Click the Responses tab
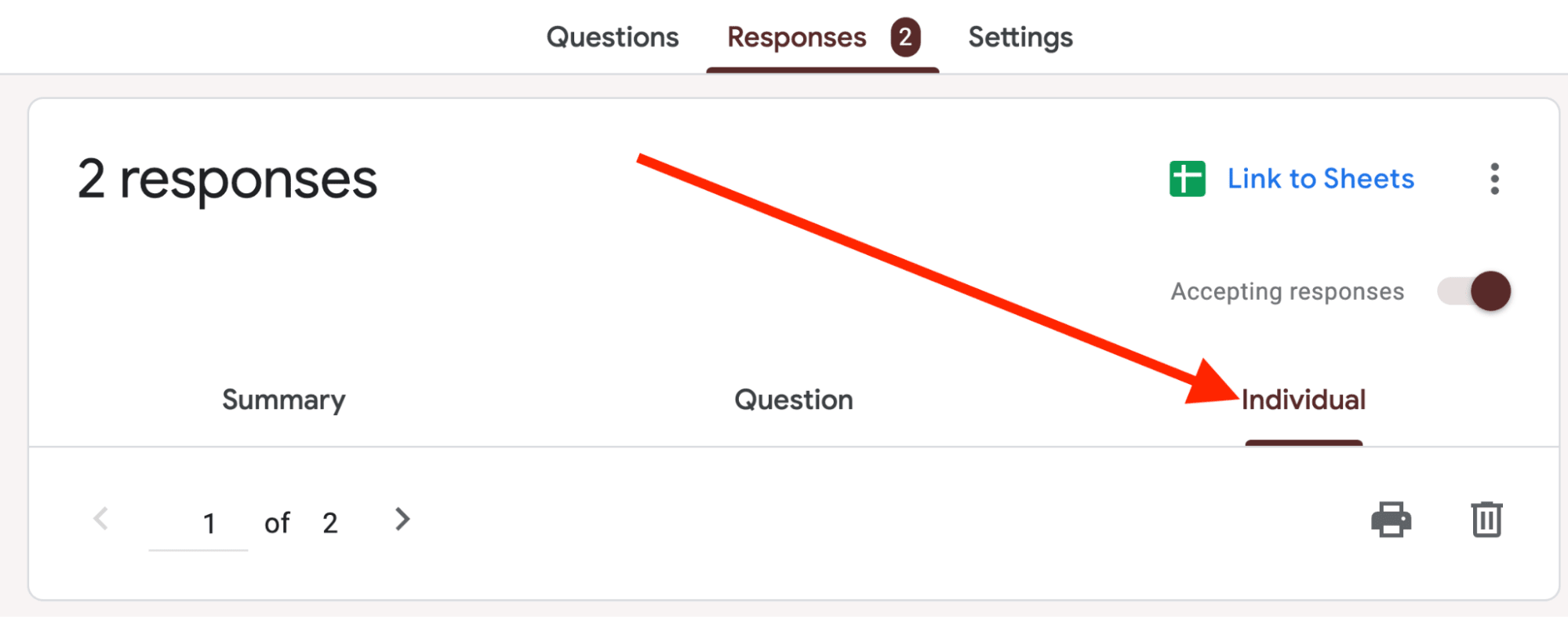This screenshot has height=617, width=1568. coord(796,37)
